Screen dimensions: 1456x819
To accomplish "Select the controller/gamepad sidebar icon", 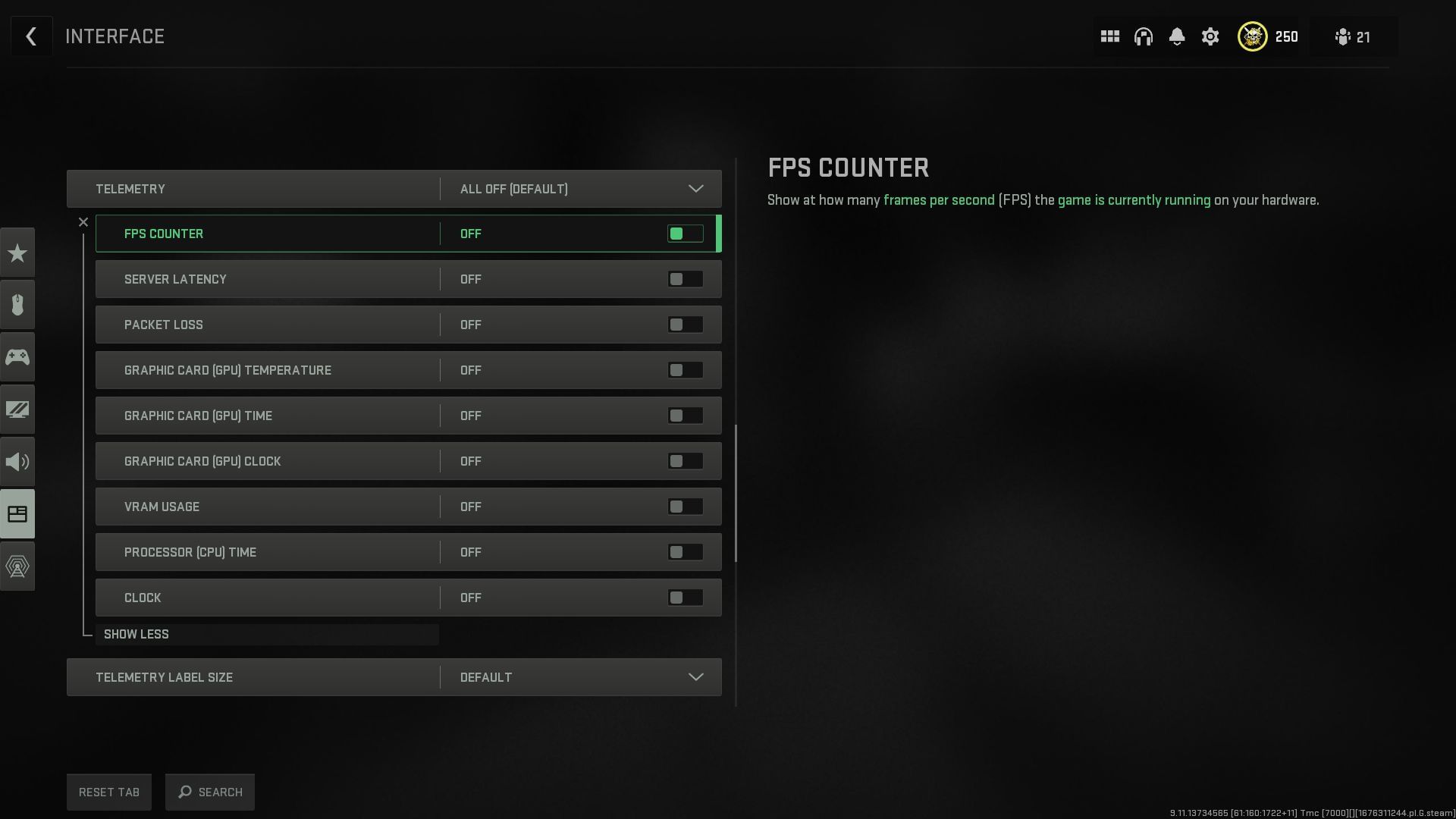I will pyautogui.click(x=17, y=357).
